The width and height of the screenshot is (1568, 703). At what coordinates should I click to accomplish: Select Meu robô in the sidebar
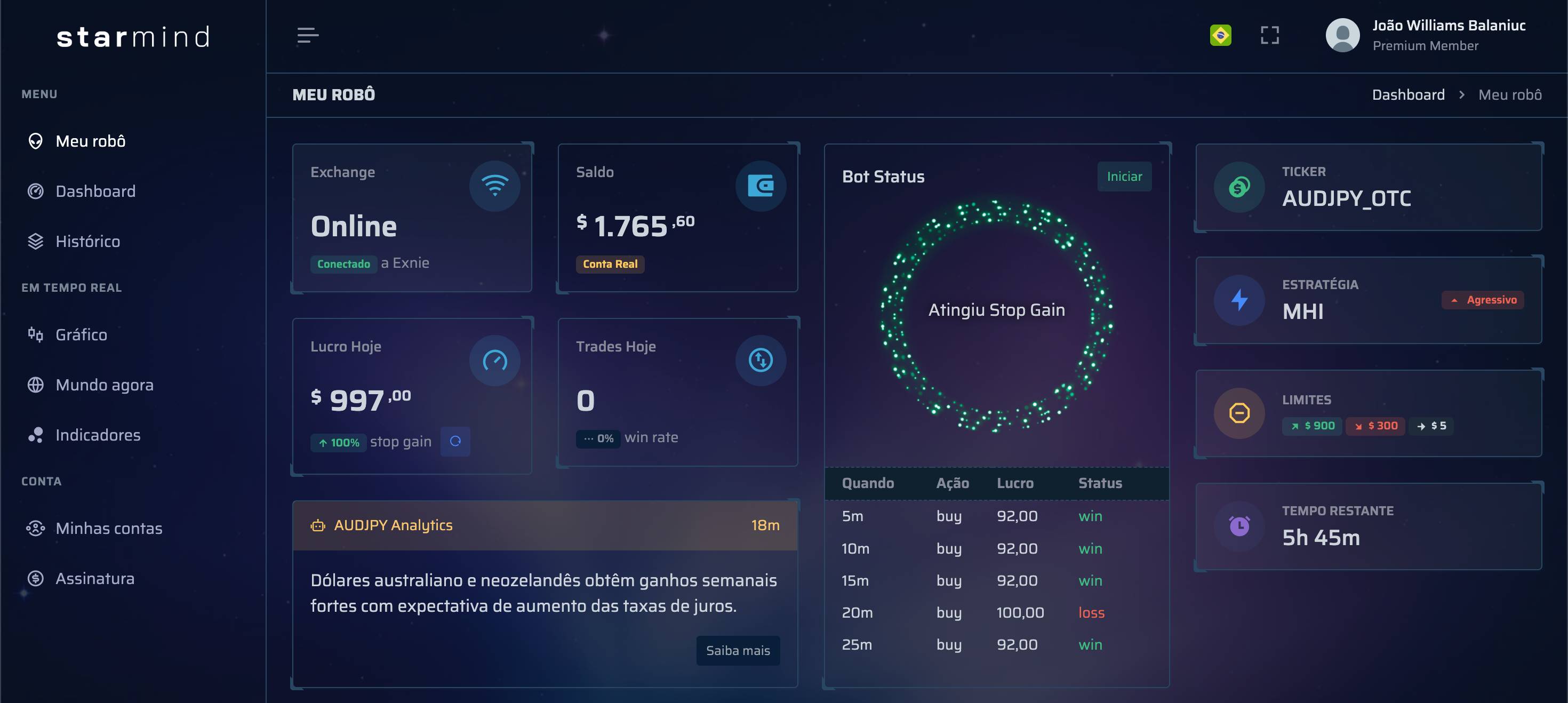(x=90, y=141)
